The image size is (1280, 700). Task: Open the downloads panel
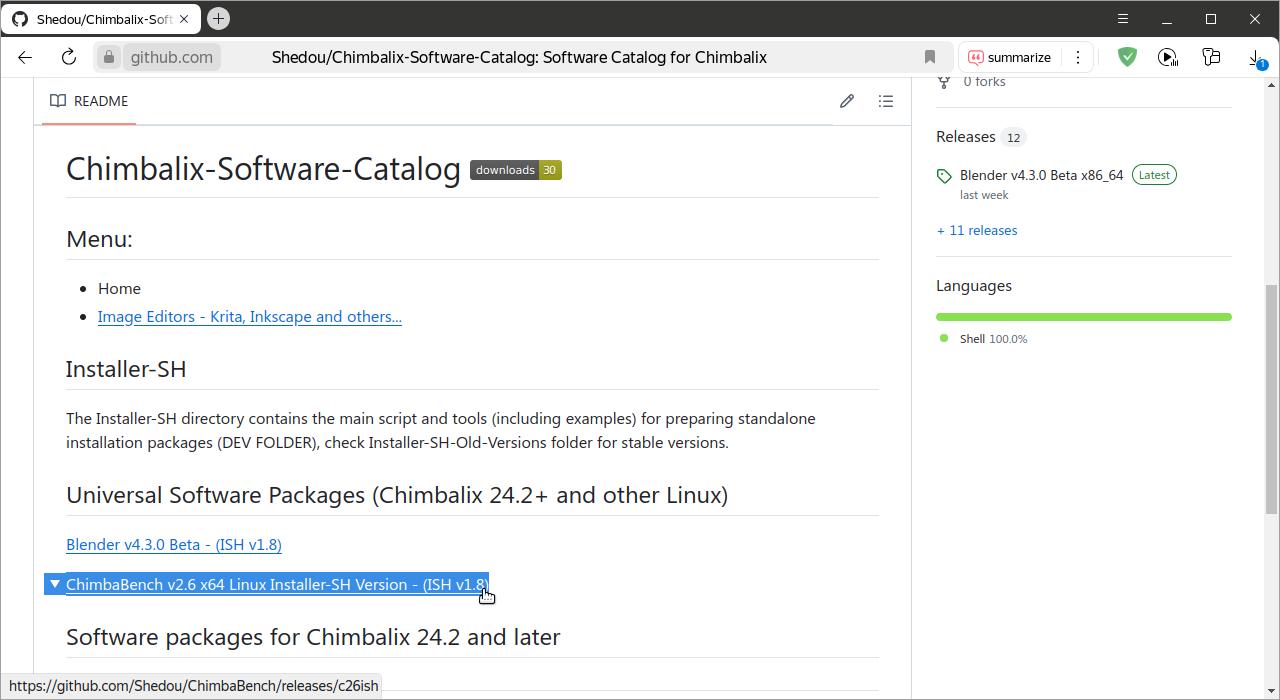click(x=1255, y=58)
